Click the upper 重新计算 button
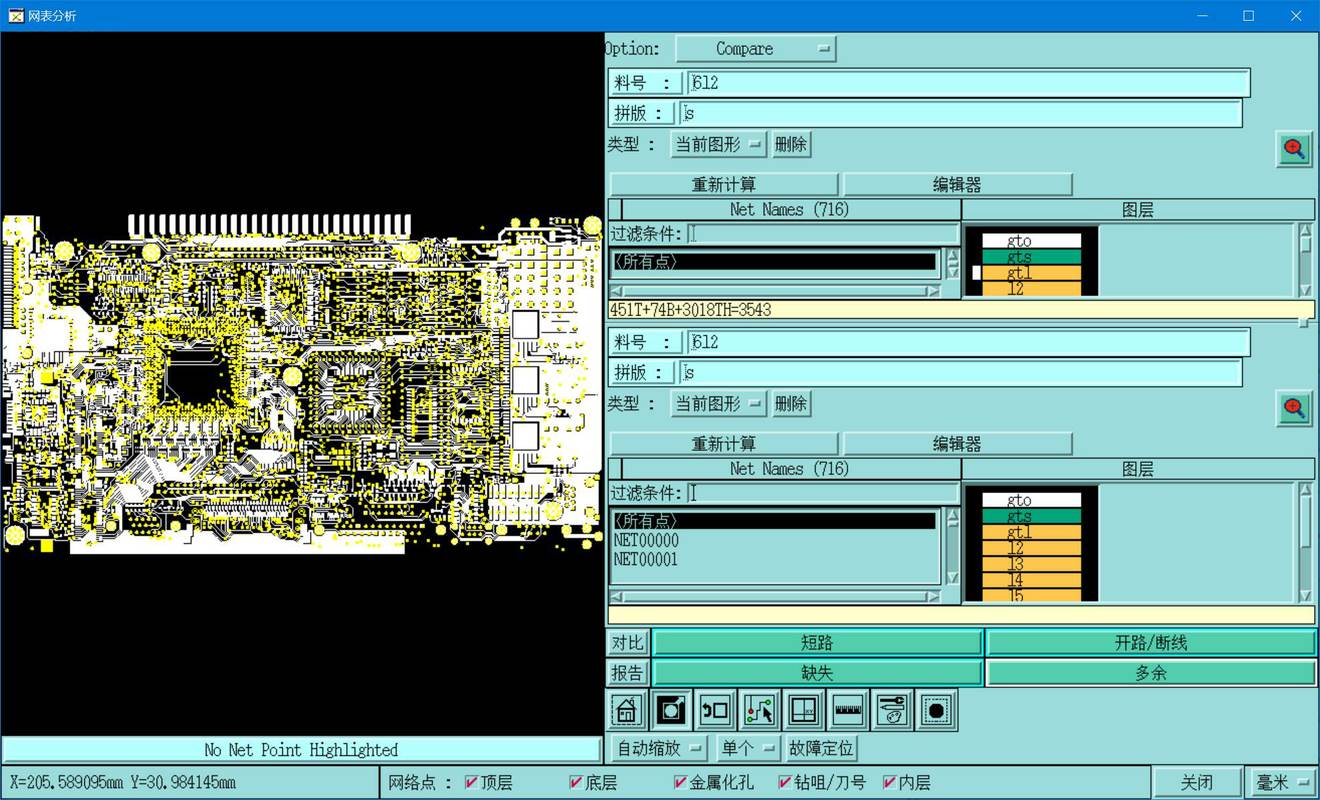 click(724, 184)
